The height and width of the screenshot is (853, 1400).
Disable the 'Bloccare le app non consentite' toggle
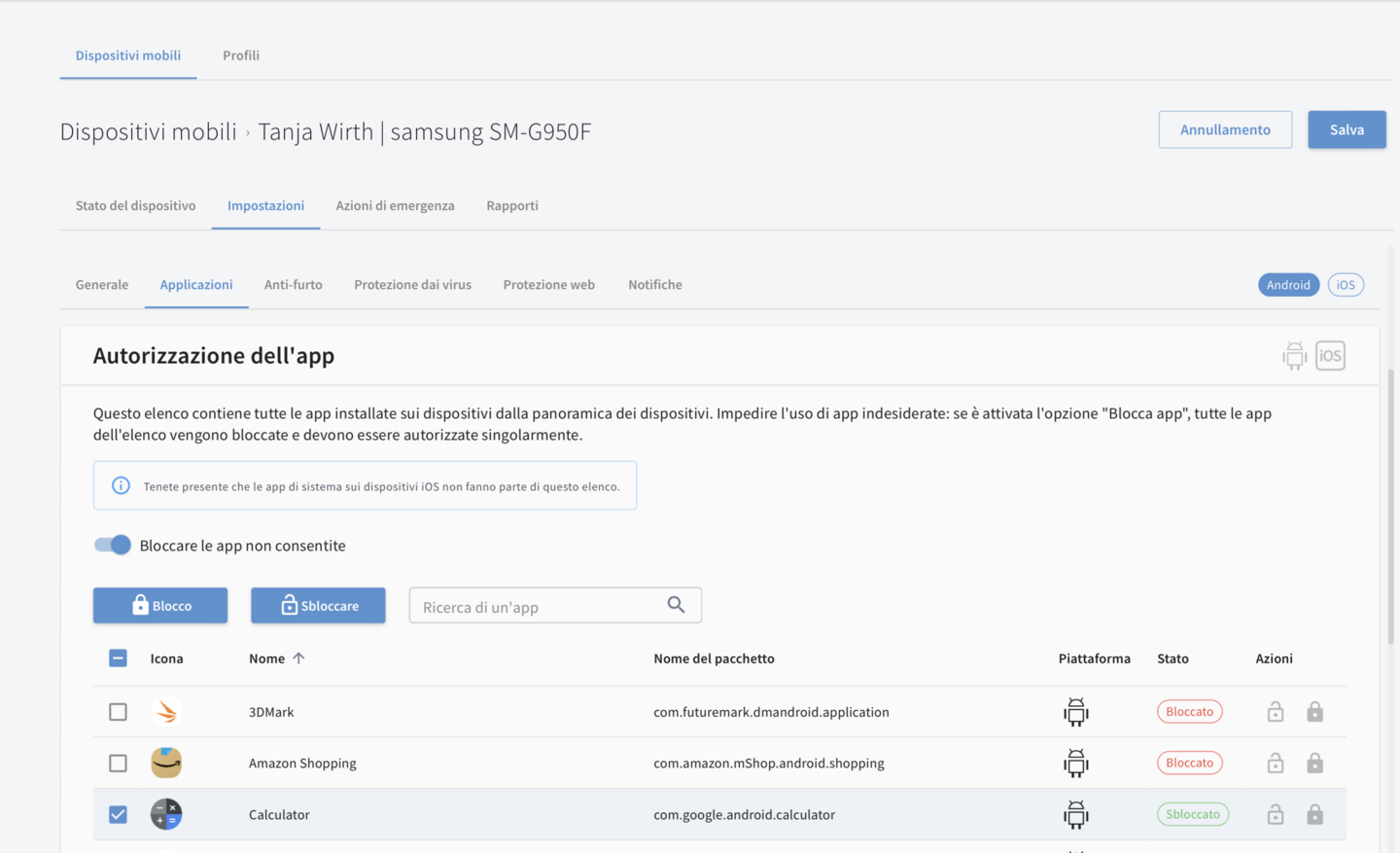(x=113, y=545)
